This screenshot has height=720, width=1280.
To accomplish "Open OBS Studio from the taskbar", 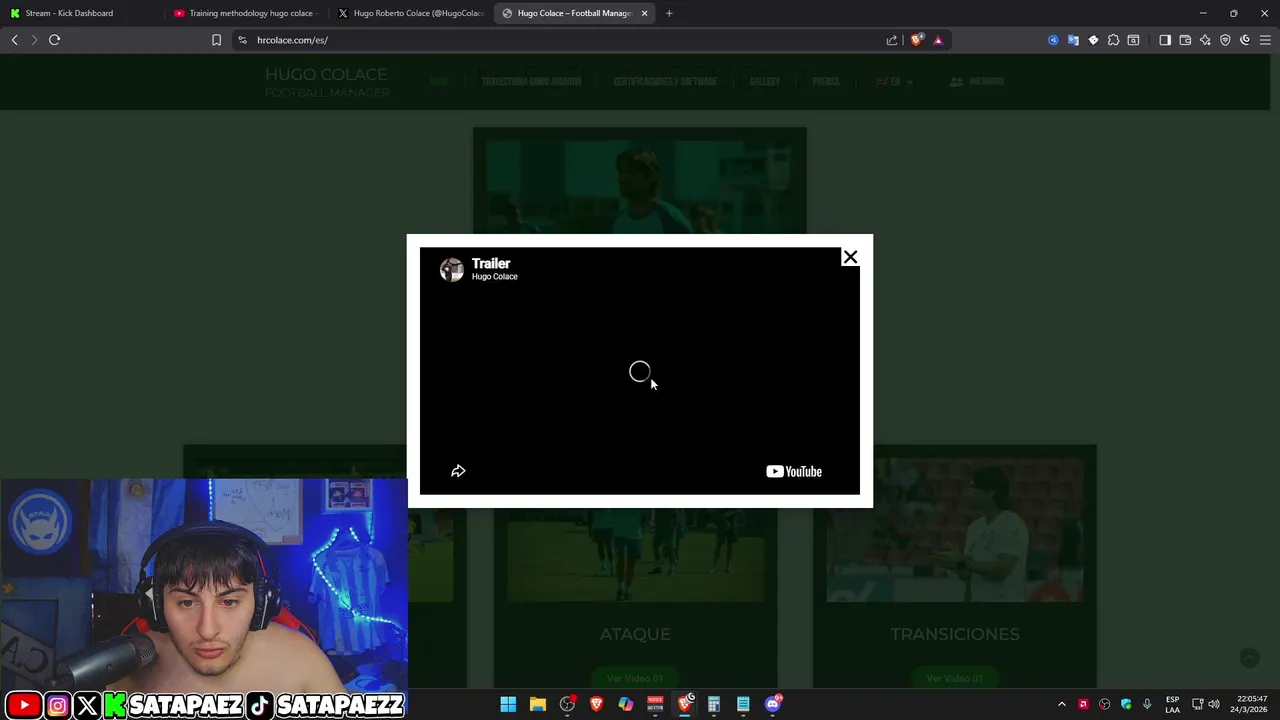I will [567, 704].
